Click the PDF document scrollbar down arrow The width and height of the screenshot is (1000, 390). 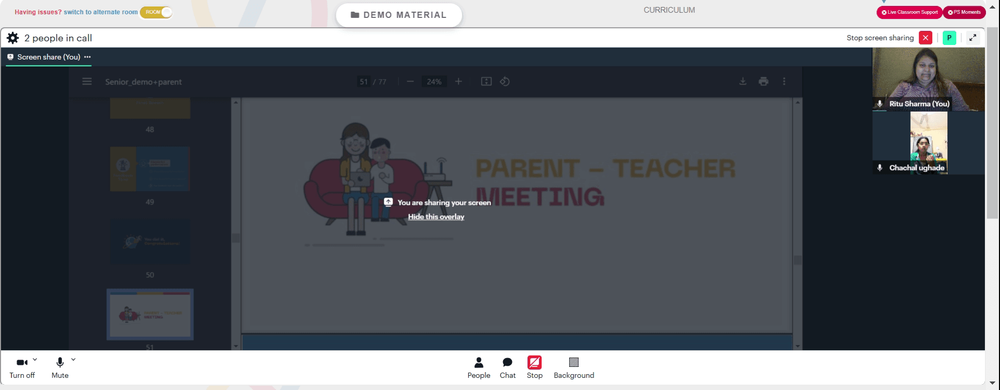click(797, 346)
